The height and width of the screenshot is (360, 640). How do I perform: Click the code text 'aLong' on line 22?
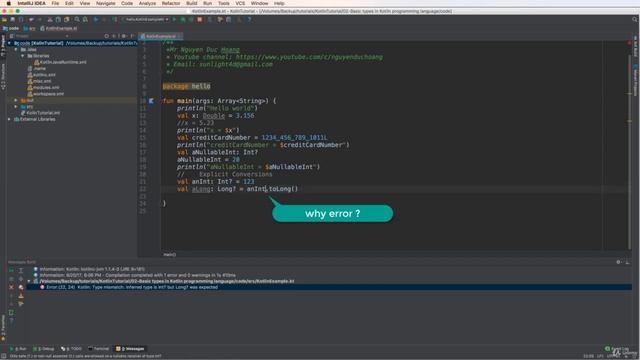click(201, 189)
